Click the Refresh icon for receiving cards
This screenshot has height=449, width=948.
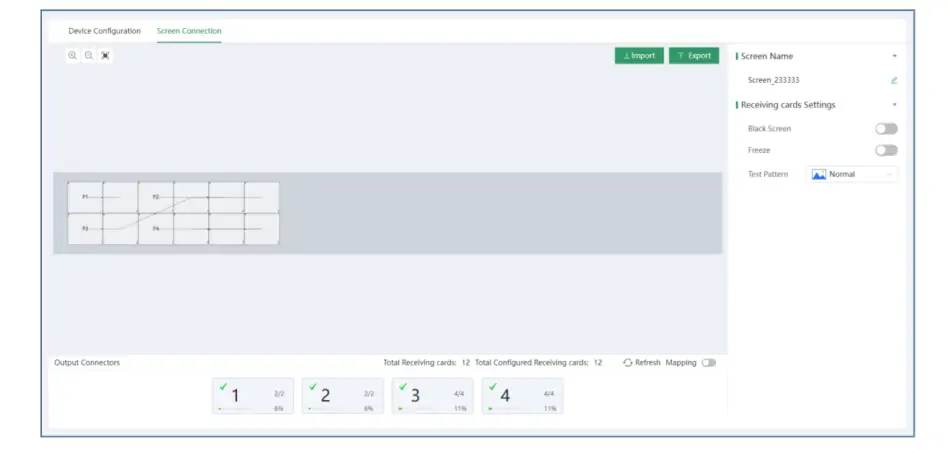tap(628, 363)
